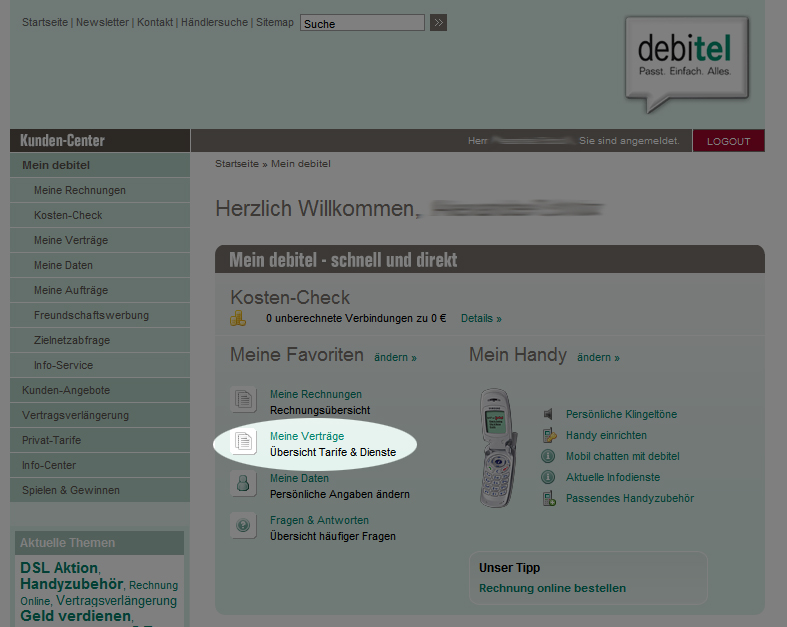The width and height of the screenshot is (787, 627).
Task: Expand the Info-Center sidebar section
Action: point(51,465)
